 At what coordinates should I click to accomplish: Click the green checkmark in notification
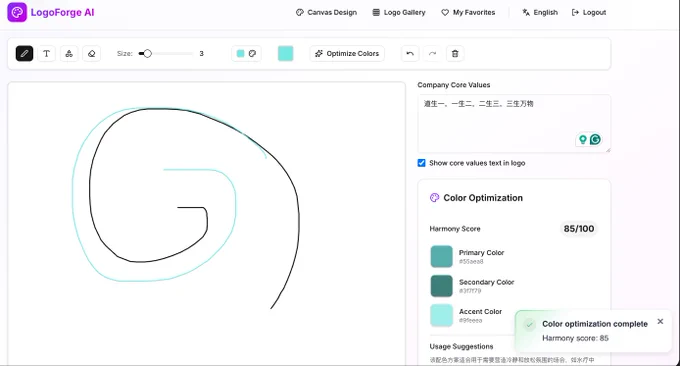tap(529, 324)
